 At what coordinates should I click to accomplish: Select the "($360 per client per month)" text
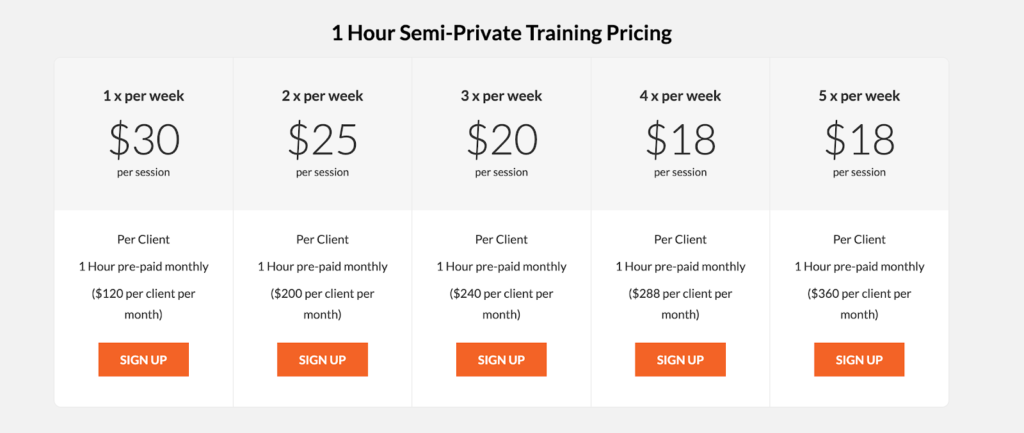(859, 304)
